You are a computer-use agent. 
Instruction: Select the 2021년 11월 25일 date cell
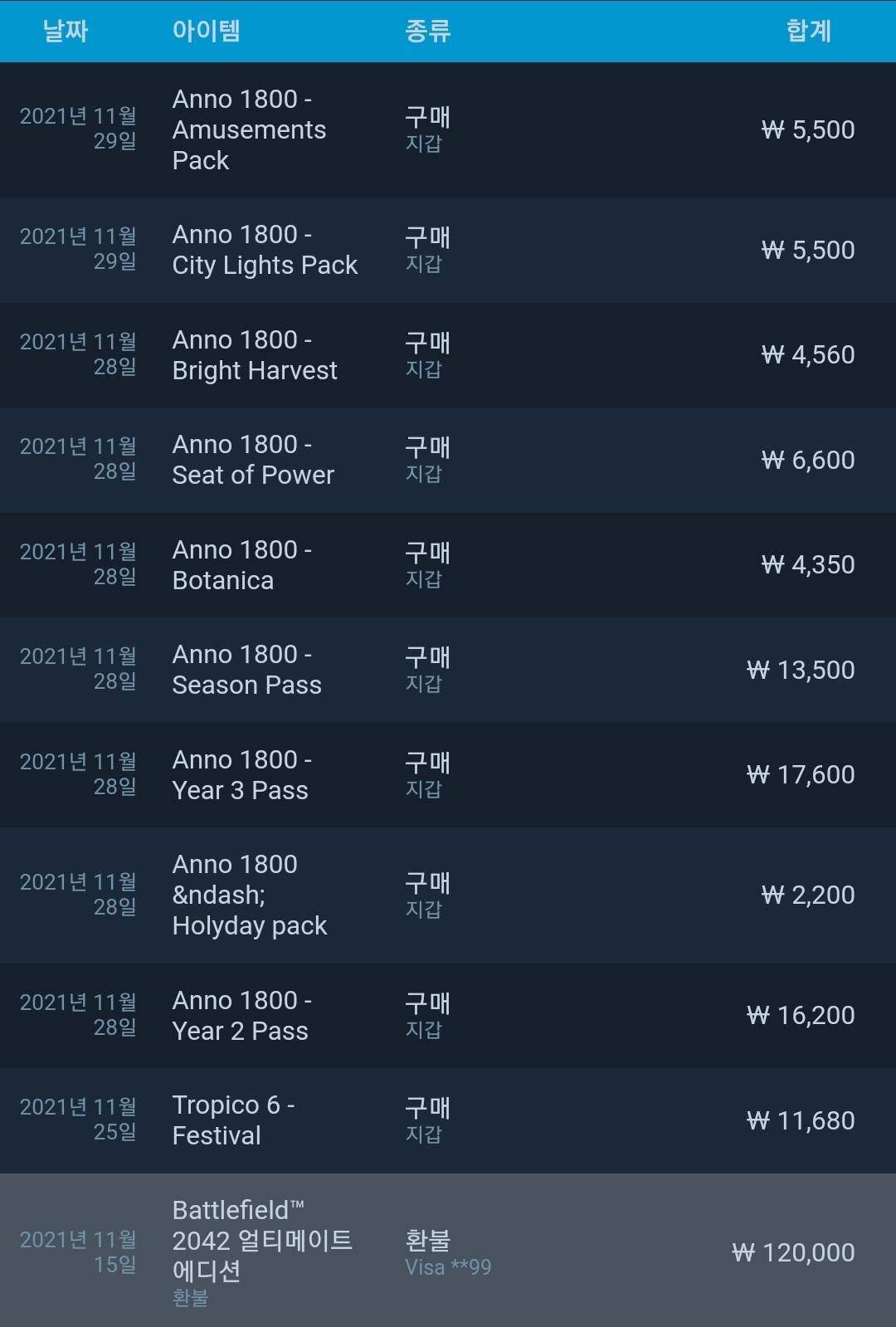(x=78, y=1120)
